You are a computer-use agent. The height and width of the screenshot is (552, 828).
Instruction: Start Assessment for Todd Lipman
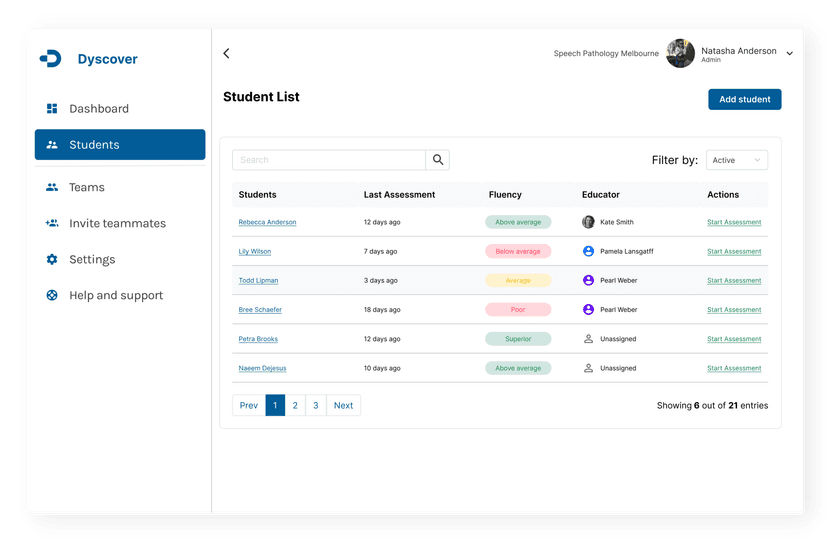[733, 281]
